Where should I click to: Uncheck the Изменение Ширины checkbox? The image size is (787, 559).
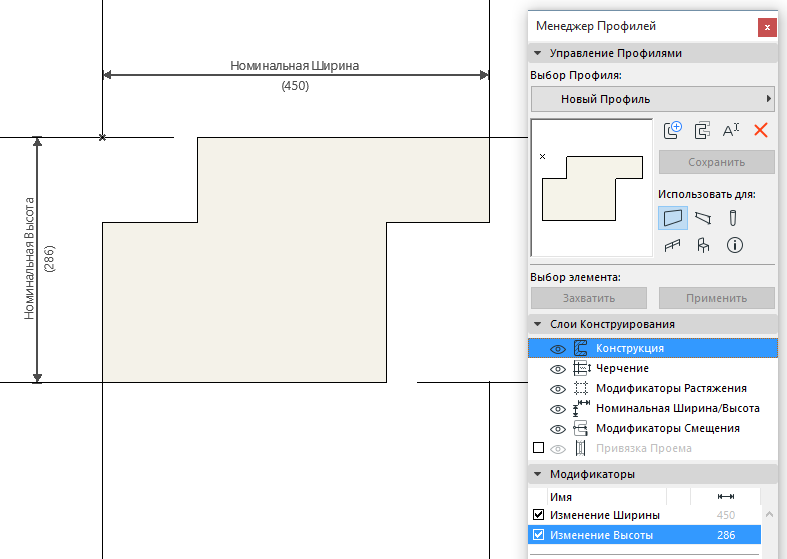(538, 515)
